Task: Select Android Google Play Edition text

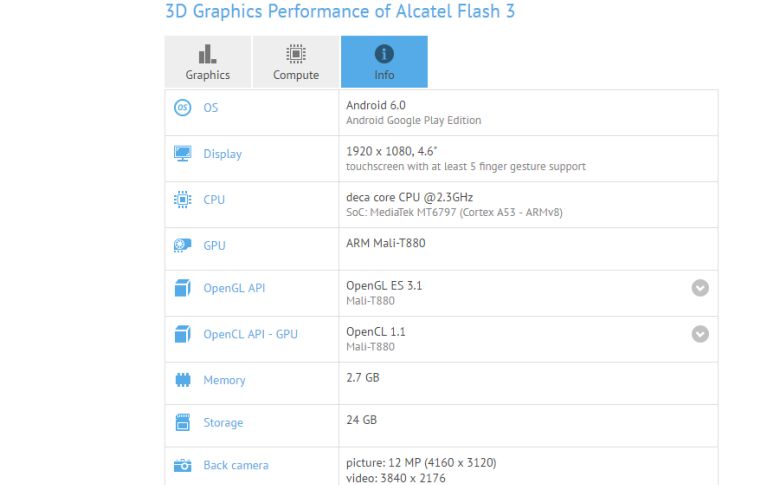Action: click(x=414, y=120)
